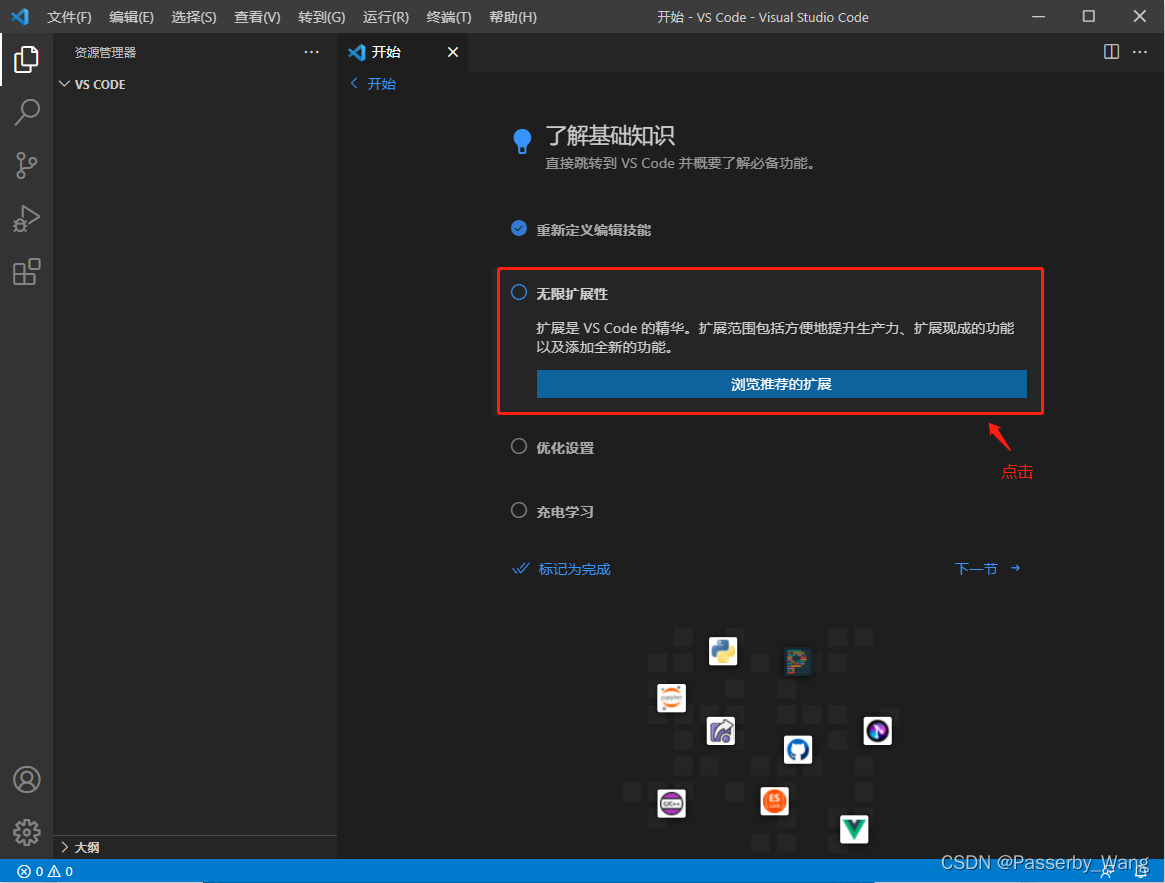Screen dimensions: 1165x883
Task: Open the Extensions view in activity bar
Action: [x=26, y=271]
